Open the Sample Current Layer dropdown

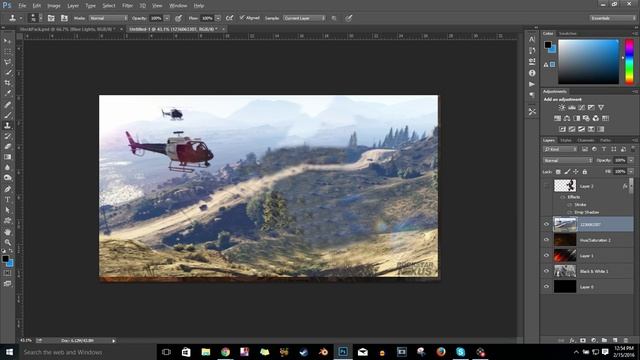click(304, 18)
